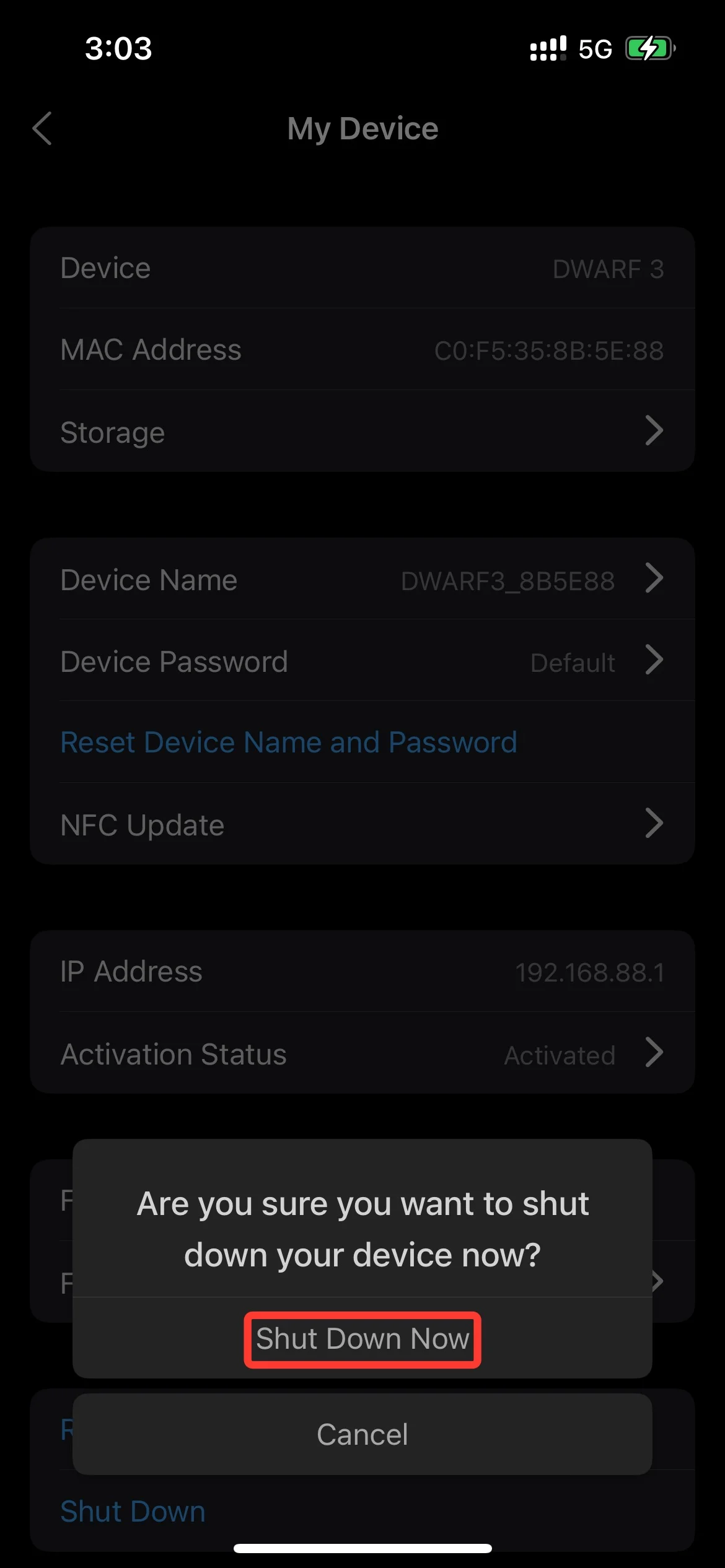The width and height of the screenshot is (725, 1568).
Task: Tap the 3:03 clock in status bar
Action: click(118, 48)
